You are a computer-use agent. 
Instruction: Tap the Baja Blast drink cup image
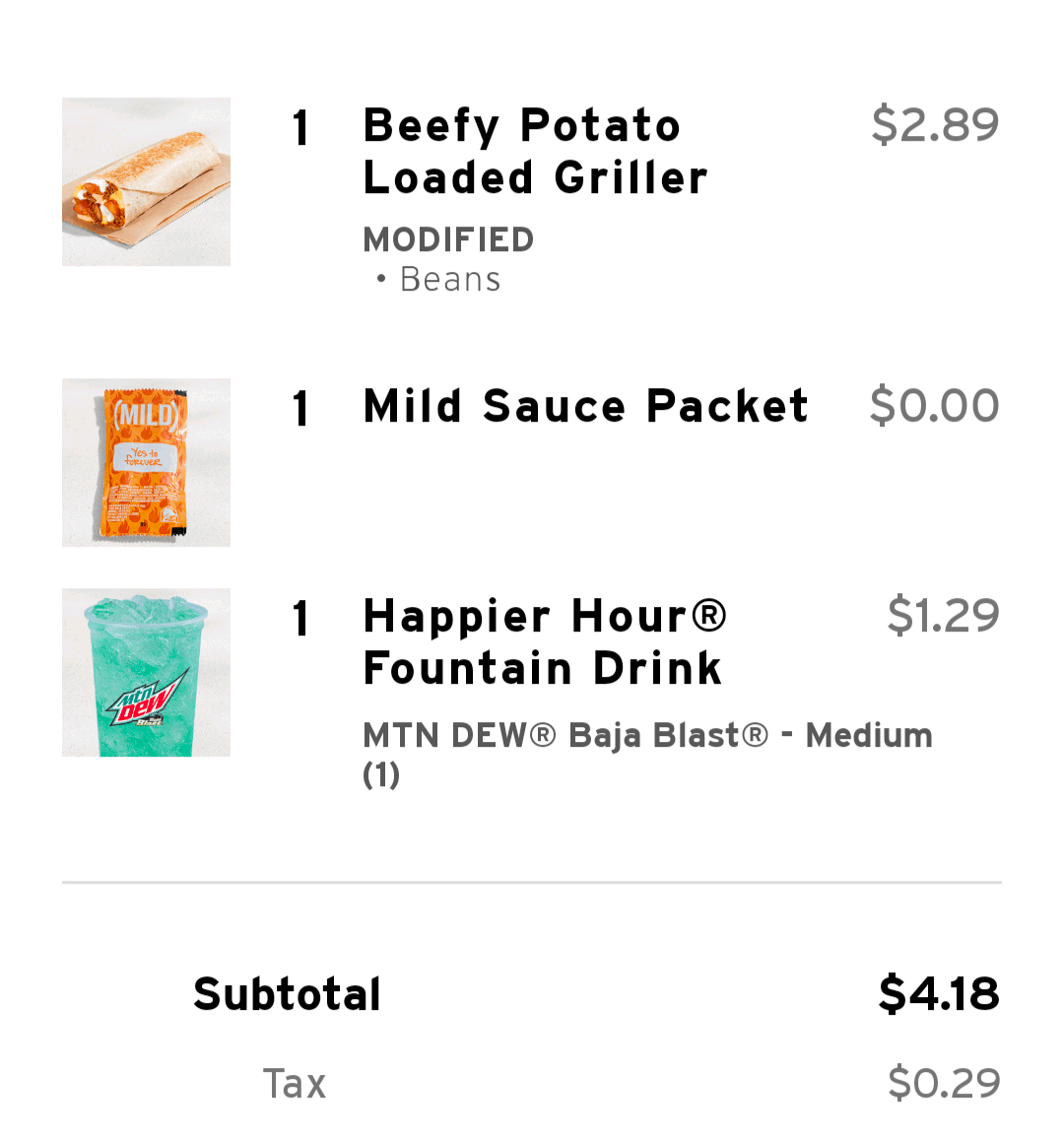point(146,673)
